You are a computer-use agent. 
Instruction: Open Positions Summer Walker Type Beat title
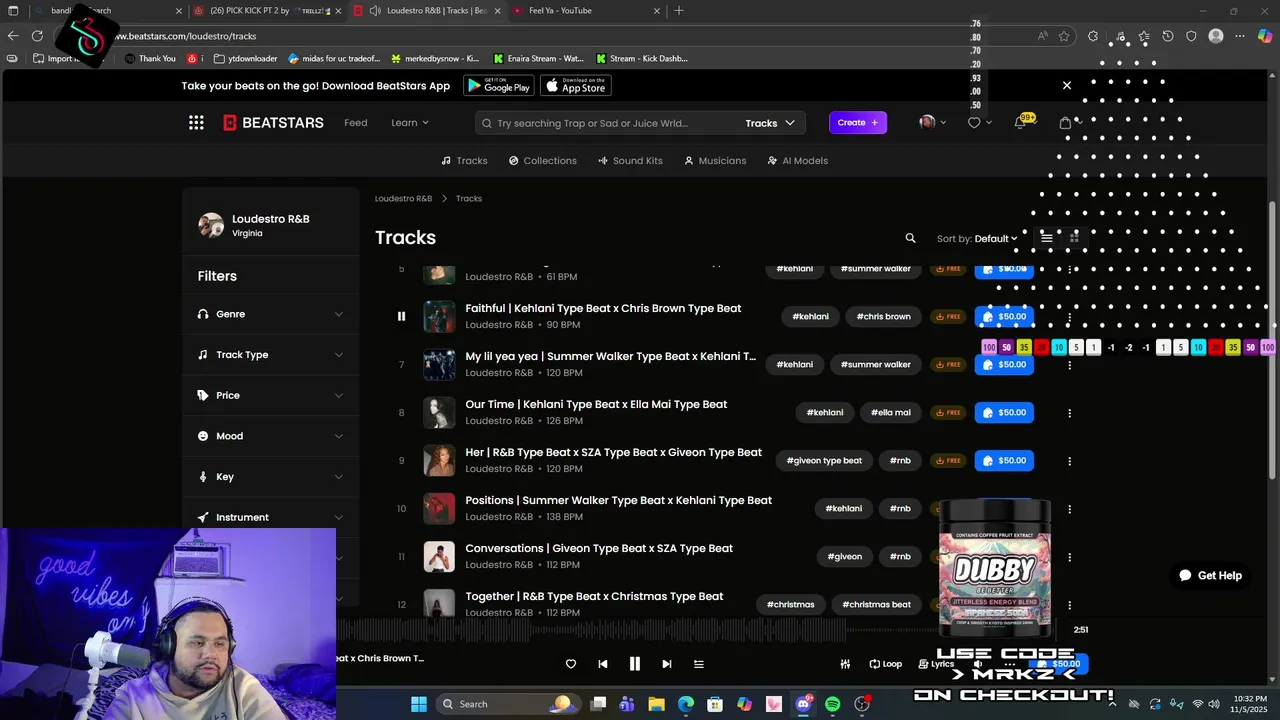(x=618, y=500)
